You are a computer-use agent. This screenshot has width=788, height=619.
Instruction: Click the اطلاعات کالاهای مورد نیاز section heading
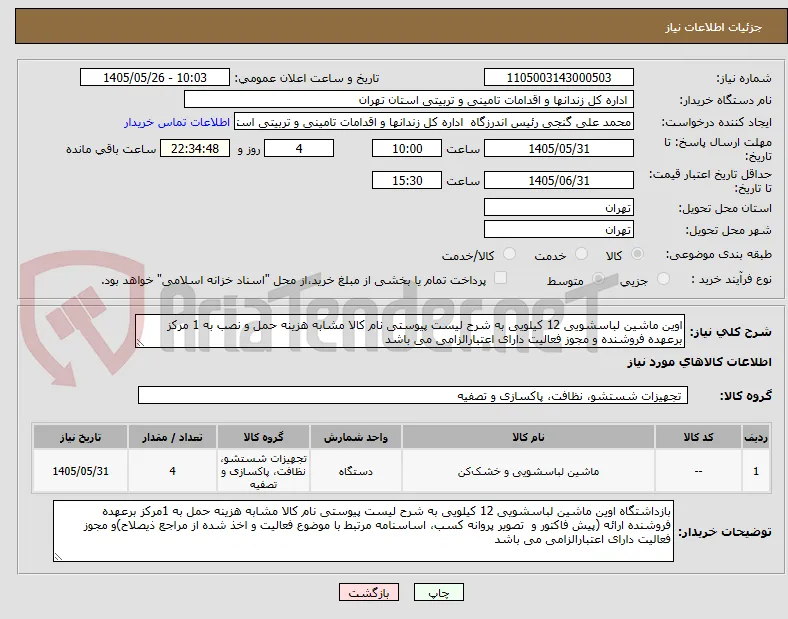pyautogui.click(x=699, y=362)
